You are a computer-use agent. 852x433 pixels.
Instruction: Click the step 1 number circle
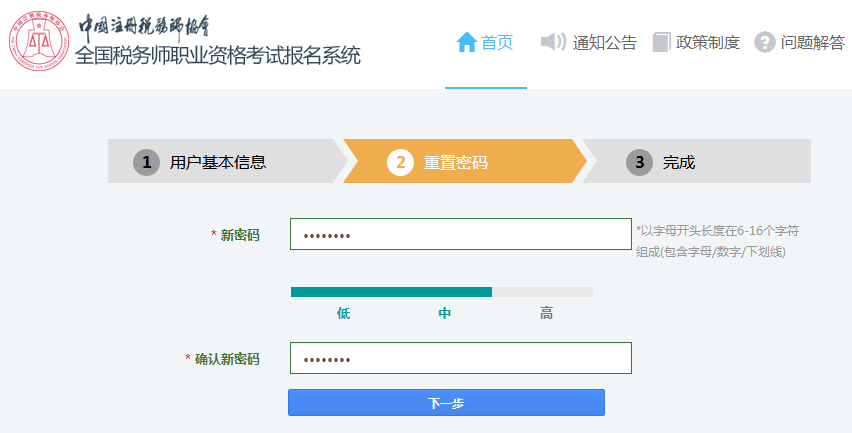pos(146,162)
